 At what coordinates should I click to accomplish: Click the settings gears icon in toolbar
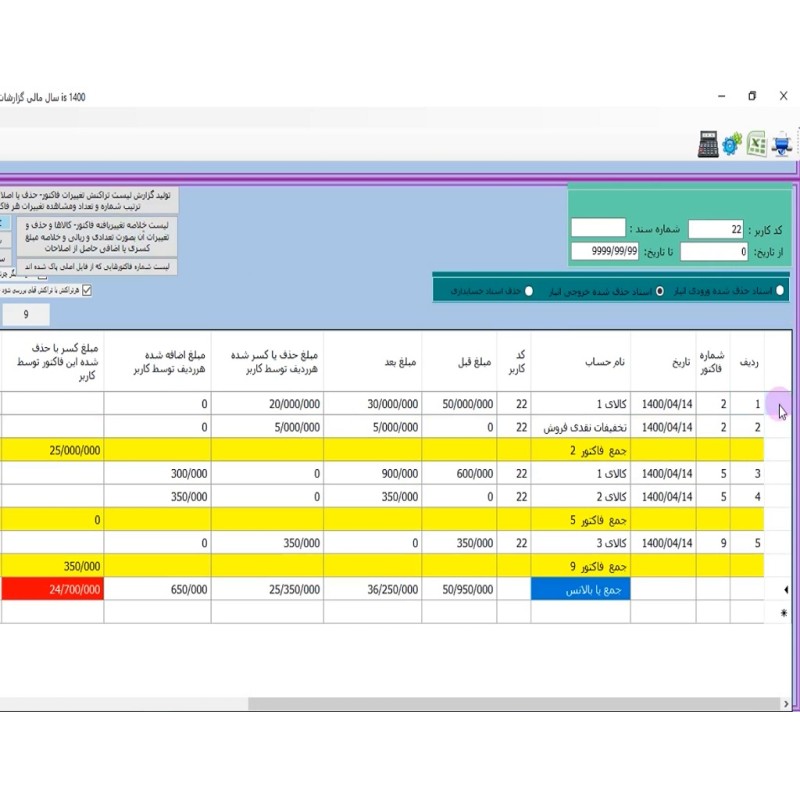(x=732, y=144)
